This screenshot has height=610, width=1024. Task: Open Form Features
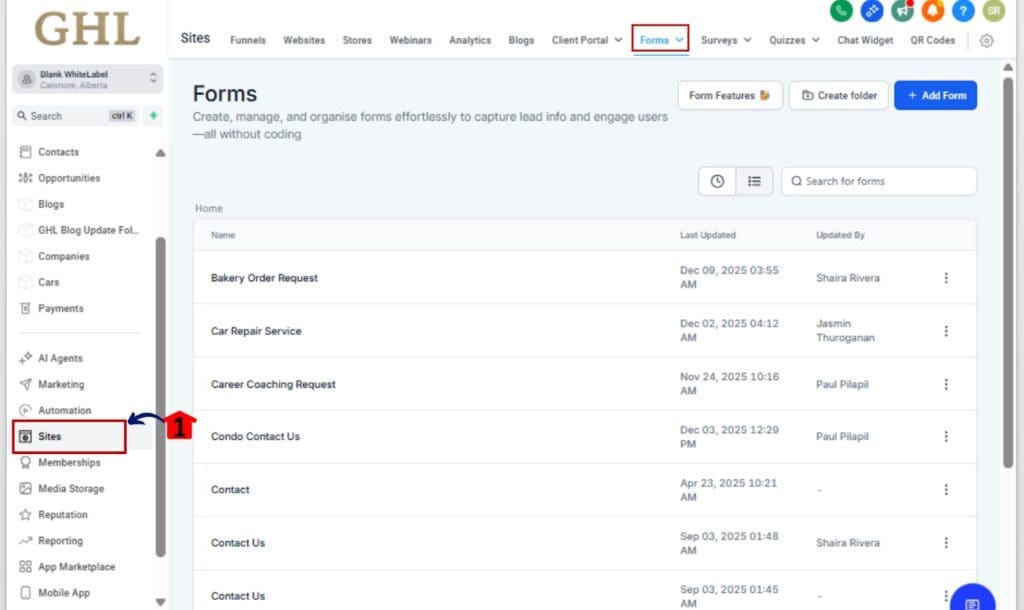pyautogui.click(x=729, y=95)
